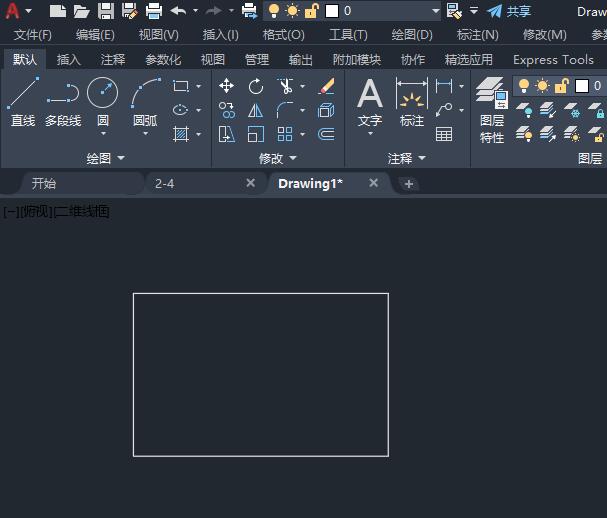Activate the Copy tool
The width and height of the screenshot is (607, 518).
coord(226,110)
